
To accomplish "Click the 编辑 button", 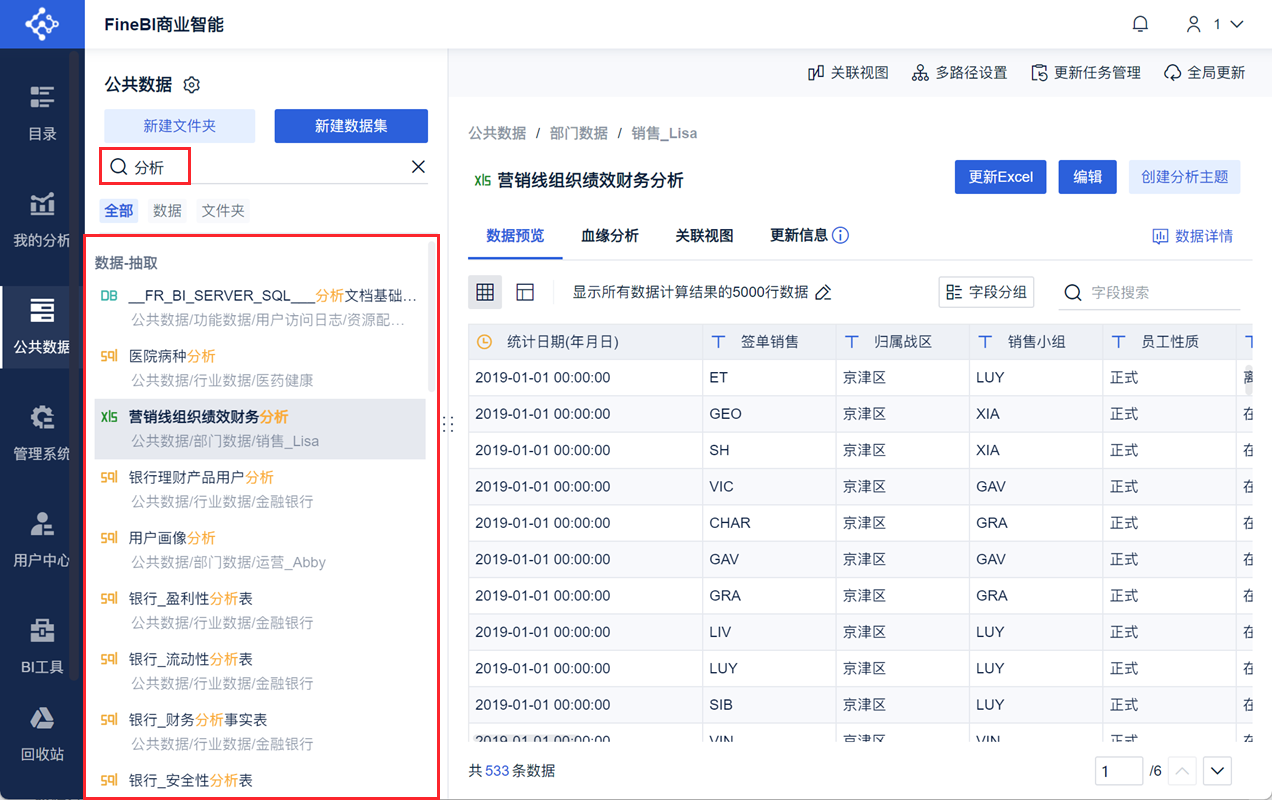I will (x=1087, y=177).
